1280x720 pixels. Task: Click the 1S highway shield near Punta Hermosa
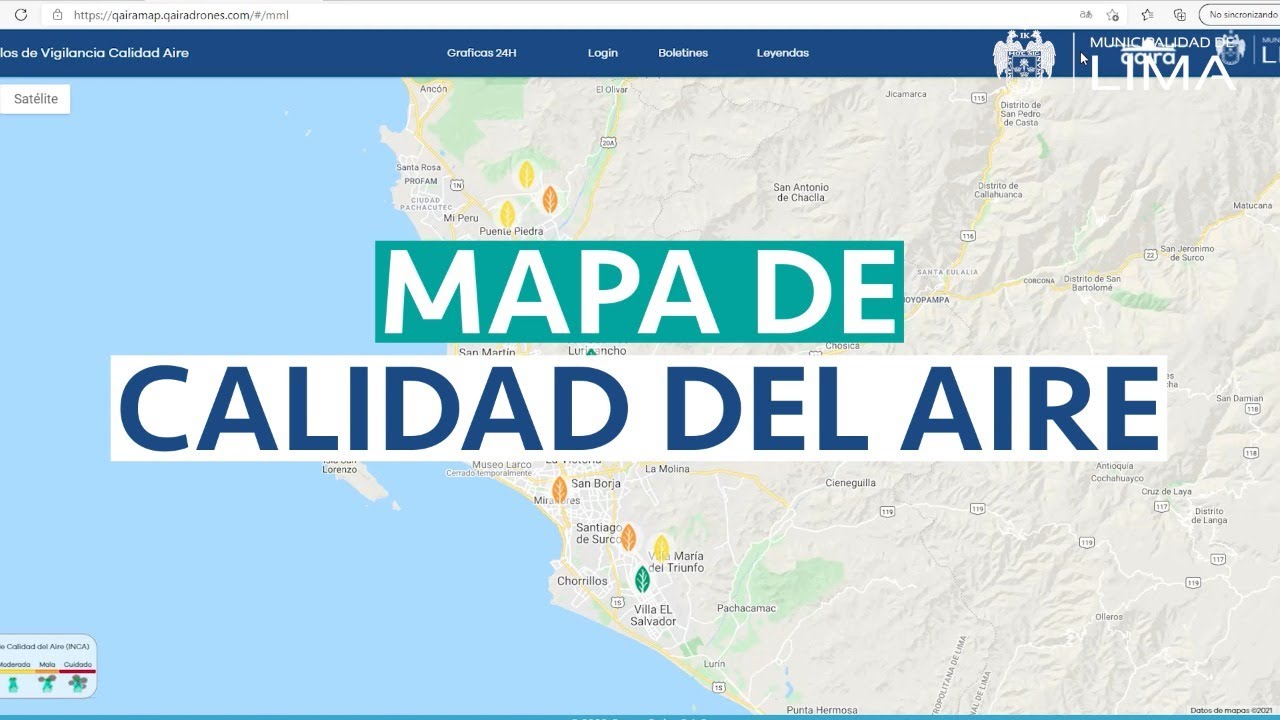(718, 686)
